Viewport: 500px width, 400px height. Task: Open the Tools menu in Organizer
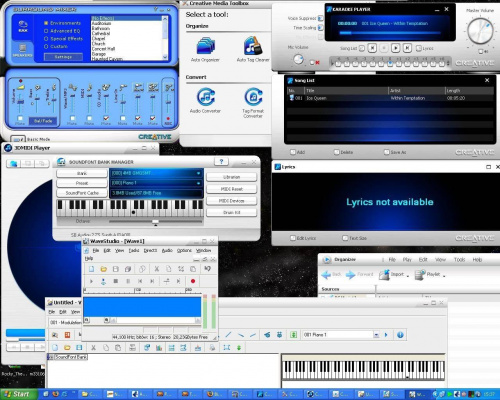point(459,259)
